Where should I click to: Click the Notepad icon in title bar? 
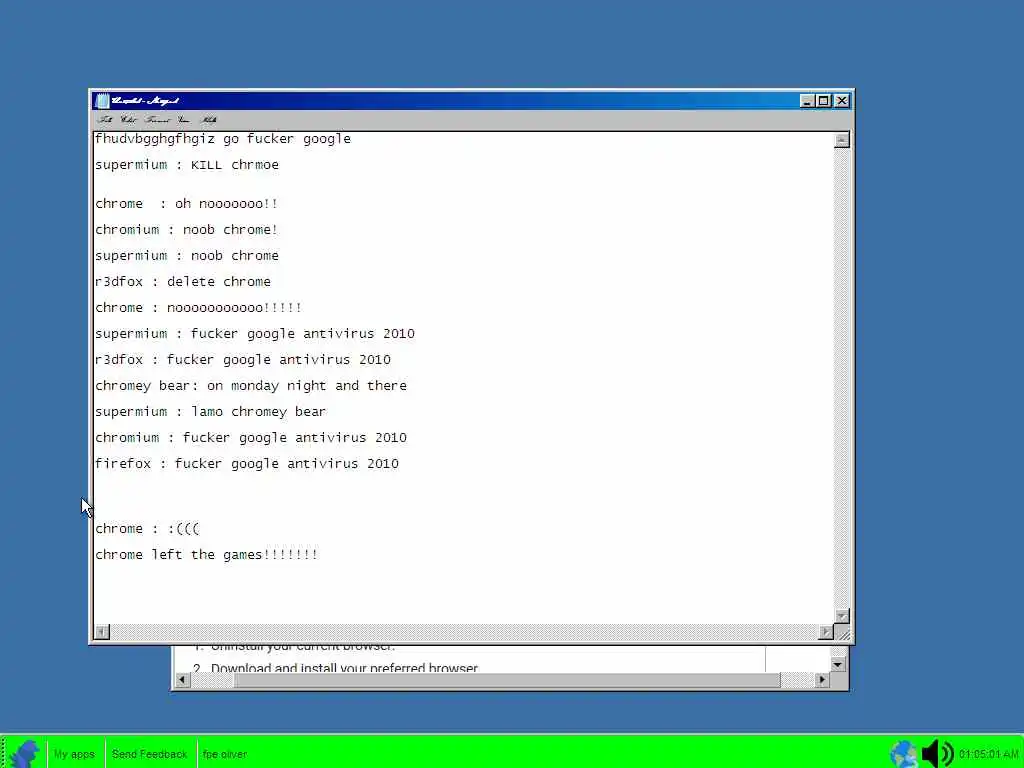pyautogui.click(x=101, y=101)
